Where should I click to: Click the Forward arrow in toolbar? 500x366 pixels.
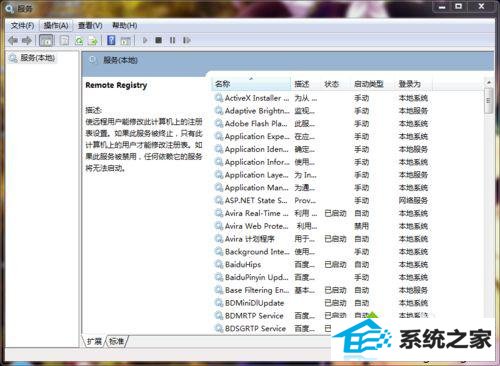(x=27, y=41)
